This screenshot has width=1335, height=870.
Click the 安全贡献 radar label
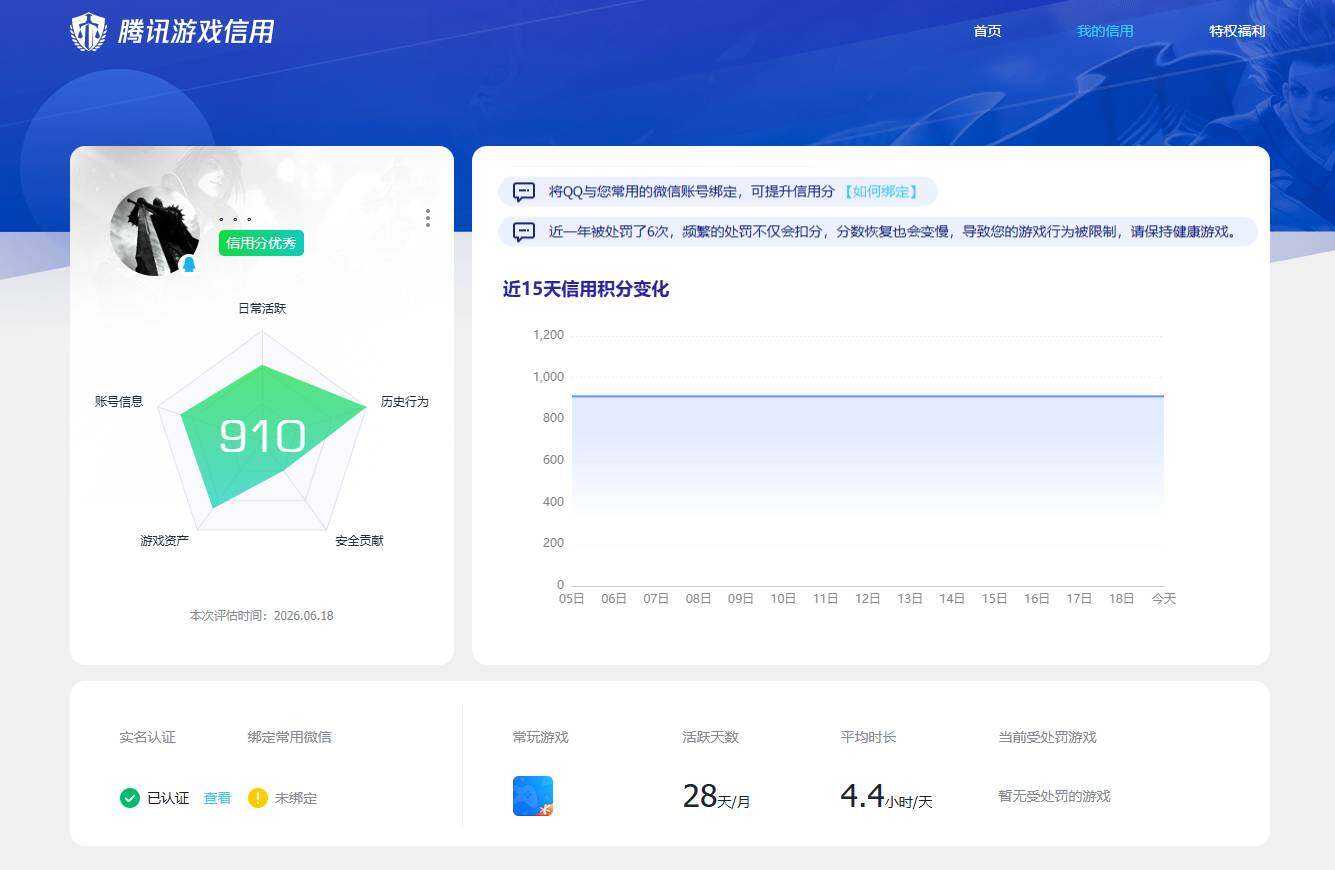[359, 540]
